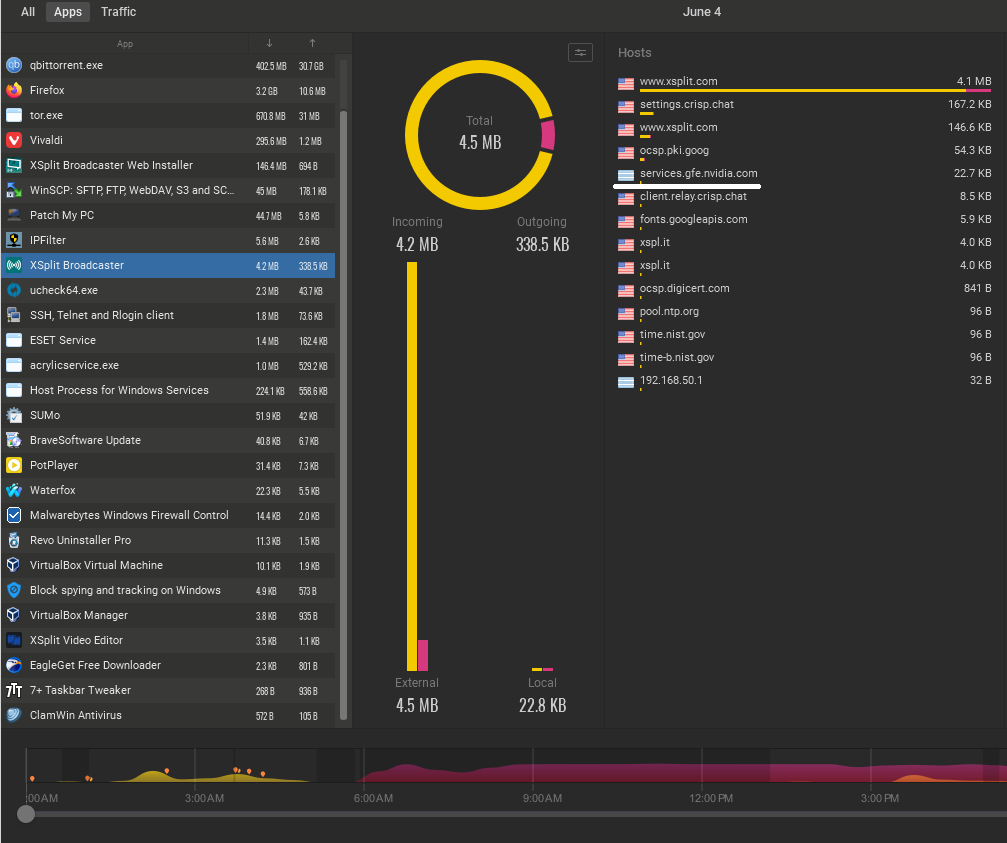Sort the list by App column header
The height and width of the screenshot is (843, 1007).
(x=125, y=44)
